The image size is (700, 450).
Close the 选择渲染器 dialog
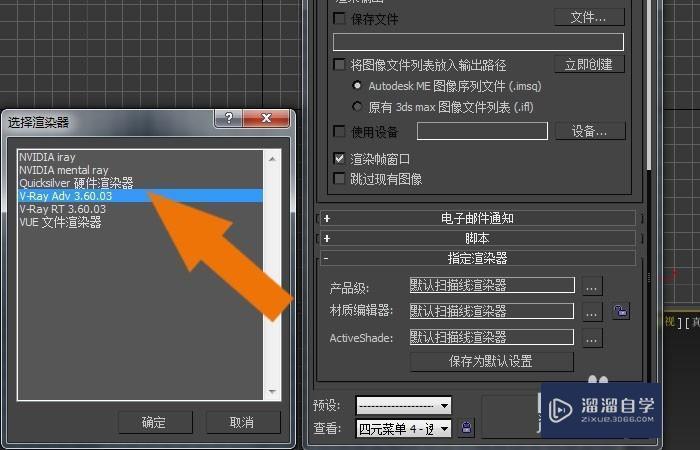click(266, 118)
